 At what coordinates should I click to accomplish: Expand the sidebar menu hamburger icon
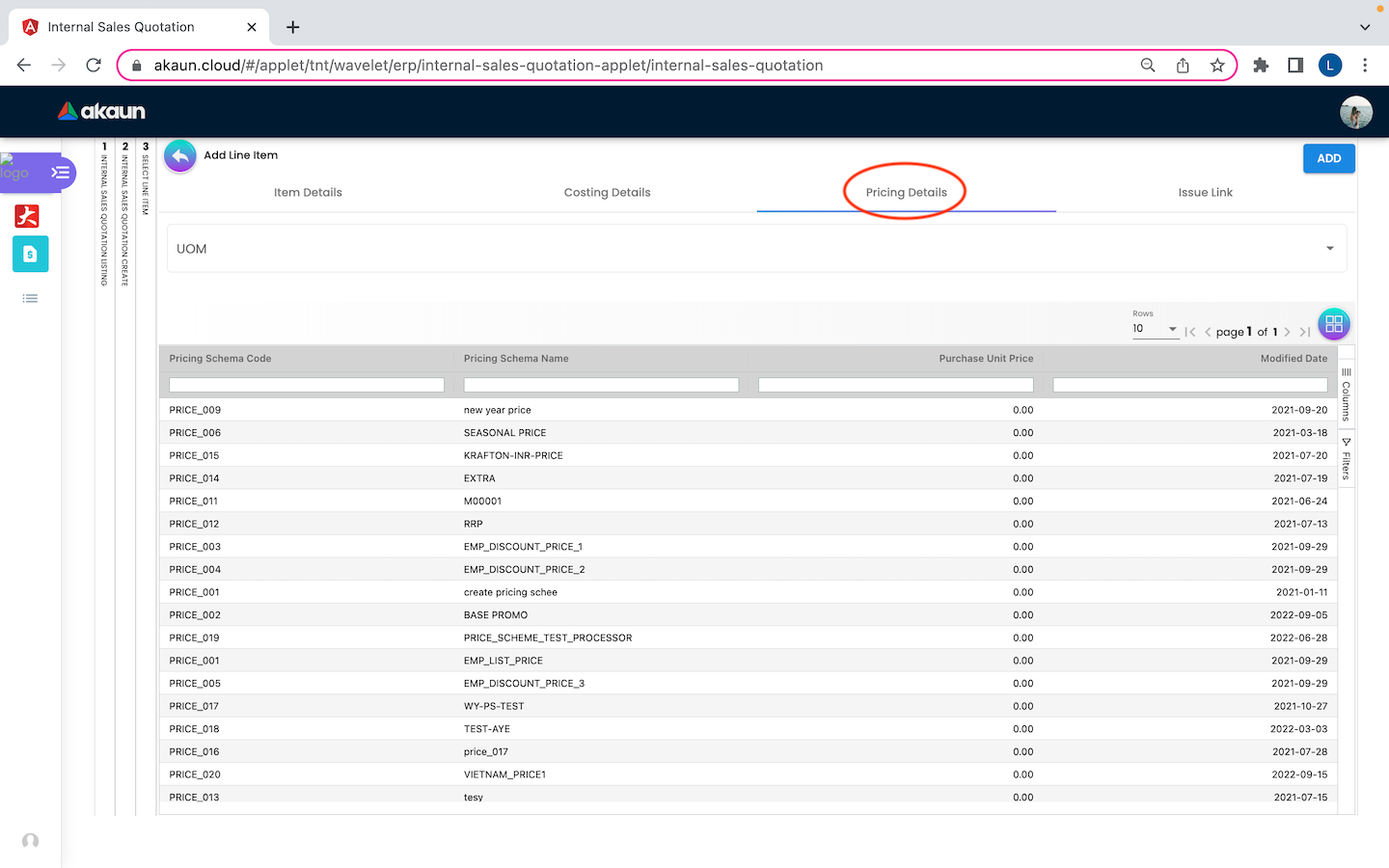(60, 173)
